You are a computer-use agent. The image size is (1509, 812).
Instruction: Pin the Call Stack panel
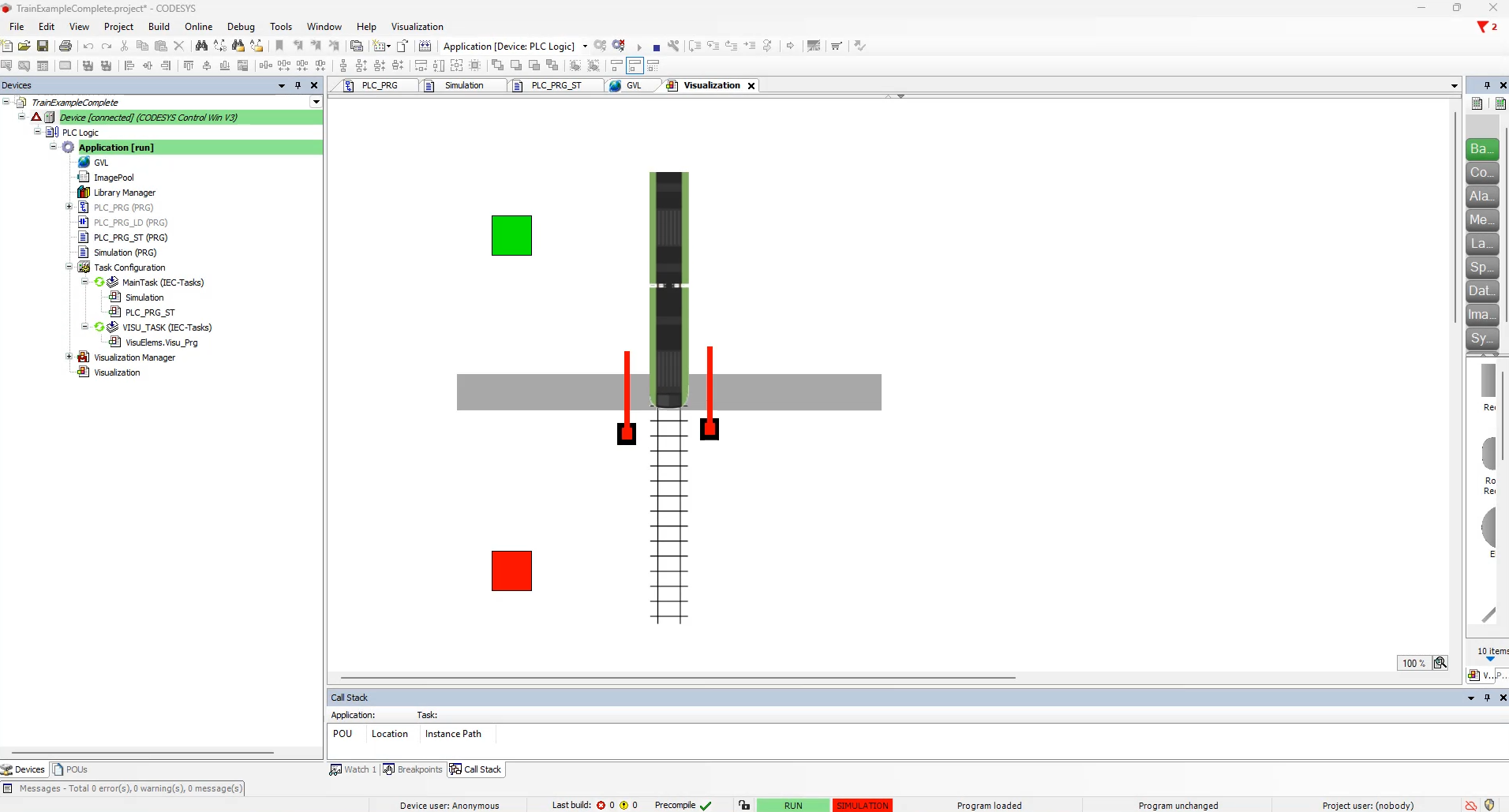tap(1487, 698)
